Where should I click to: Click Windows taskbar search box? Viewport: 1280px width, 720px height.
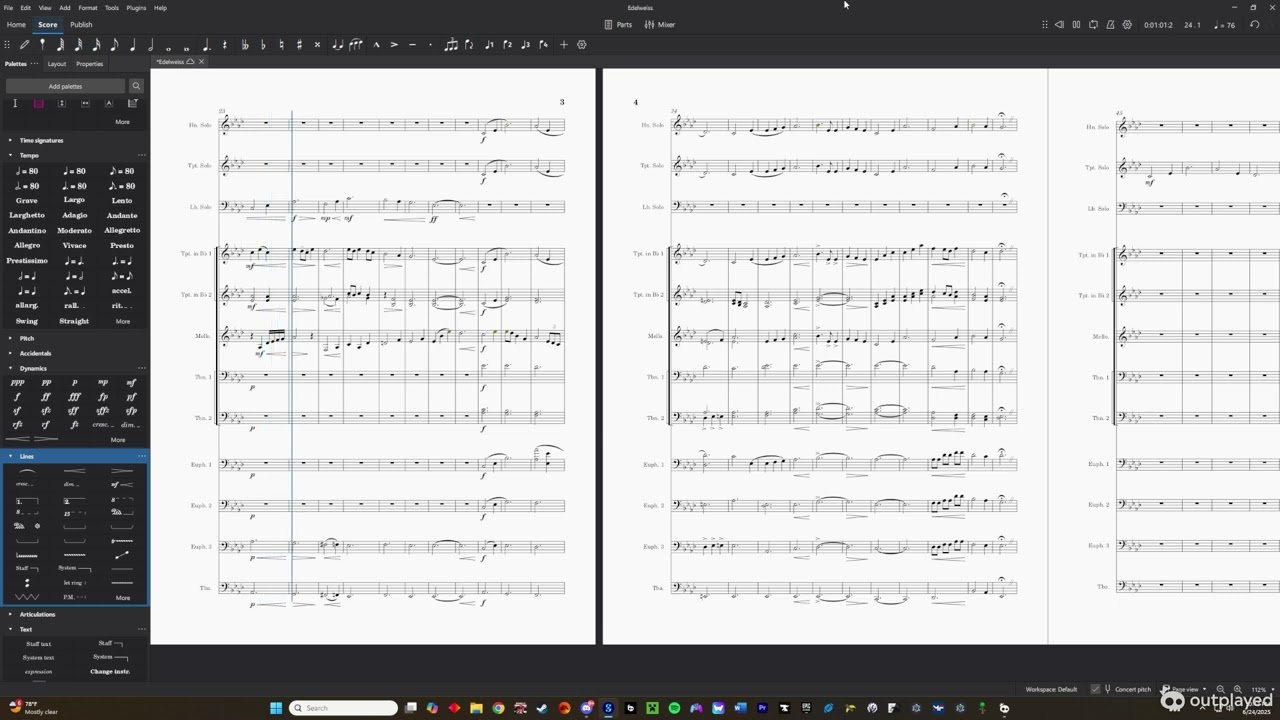[344, 708]
